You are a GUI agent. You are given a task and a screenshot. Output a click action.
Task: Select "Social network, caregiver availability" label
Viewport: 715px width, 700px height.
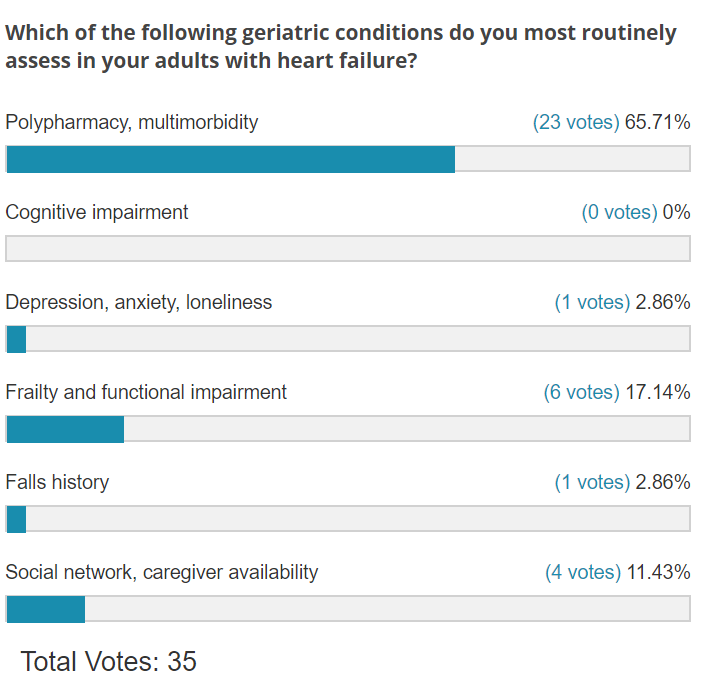point(162,572)
